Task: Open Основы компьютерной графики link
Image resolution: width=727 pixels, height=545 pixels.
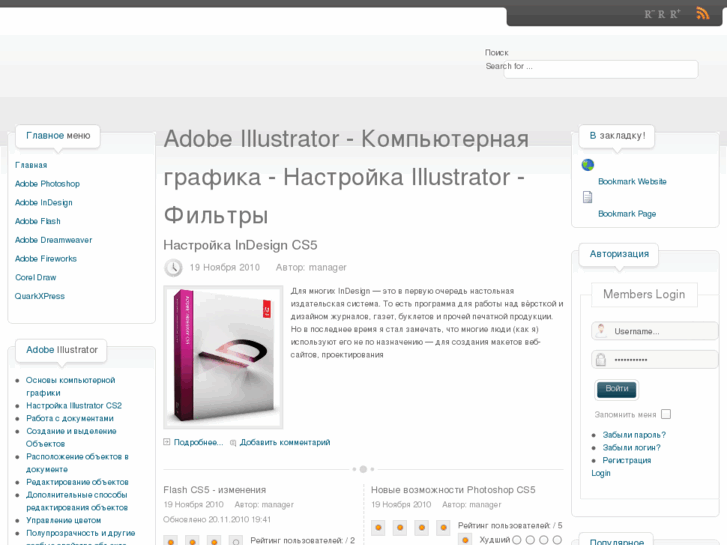Action: (70, 386)
